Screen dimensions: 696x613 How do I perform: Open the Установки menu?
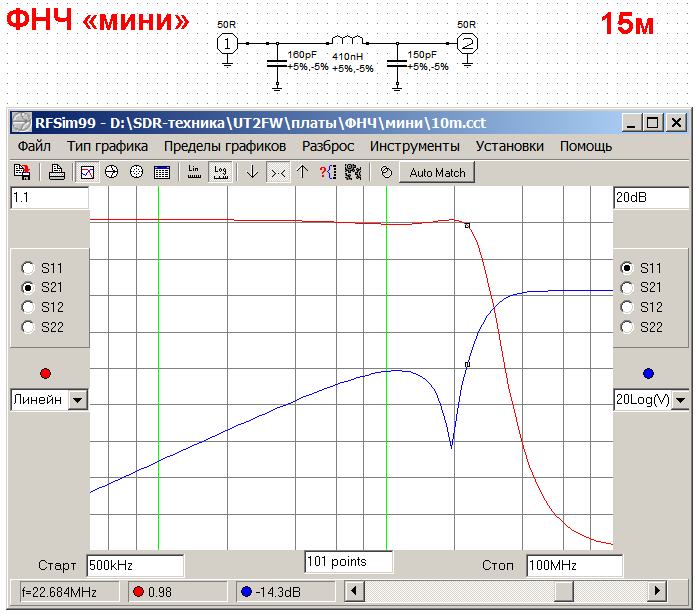(510, 146)
